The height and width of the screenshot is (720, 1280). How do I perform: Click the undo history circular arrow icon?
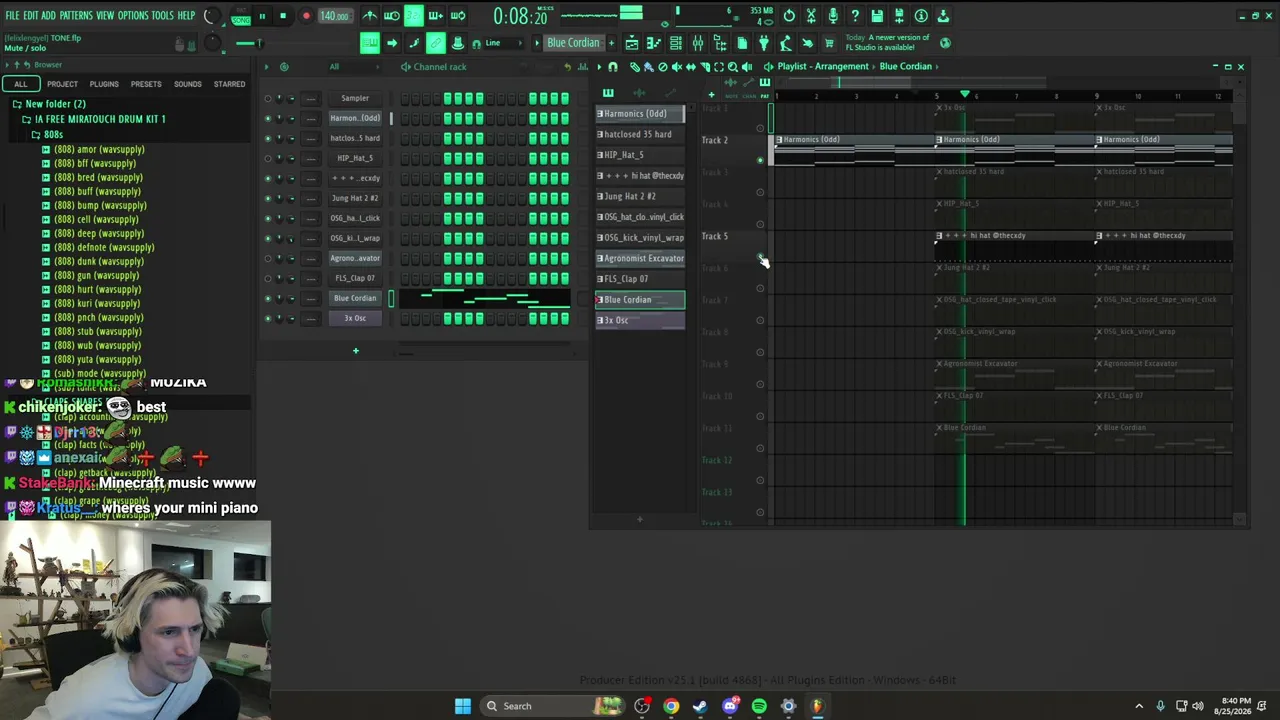point(789,16)
